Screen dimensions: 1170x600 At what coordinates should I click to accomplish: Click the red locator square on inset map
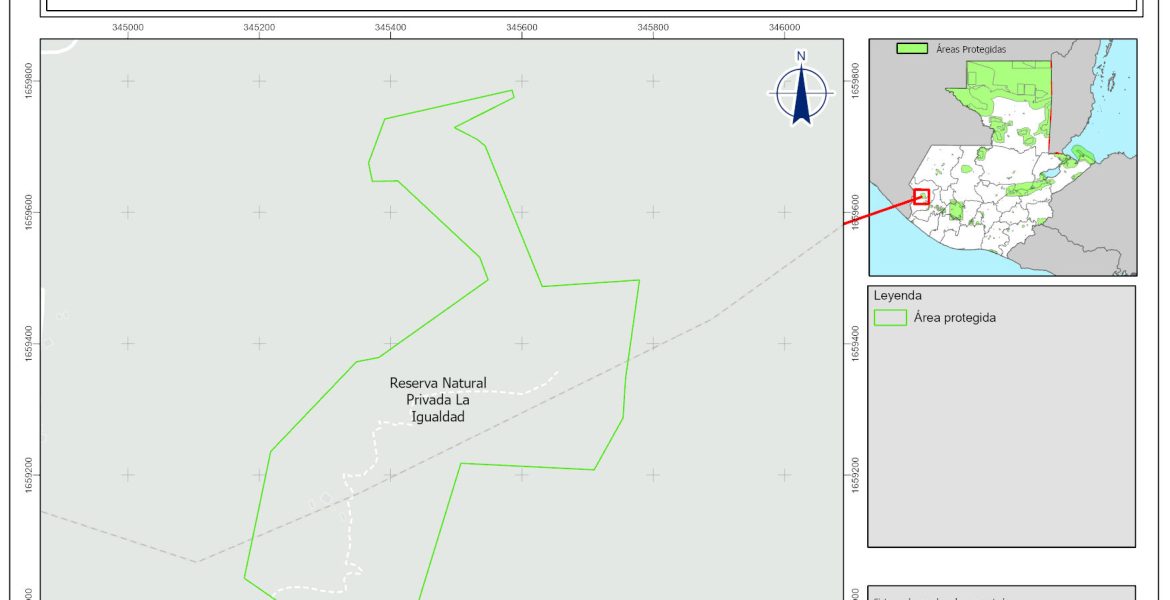click(x=921, y=197)
